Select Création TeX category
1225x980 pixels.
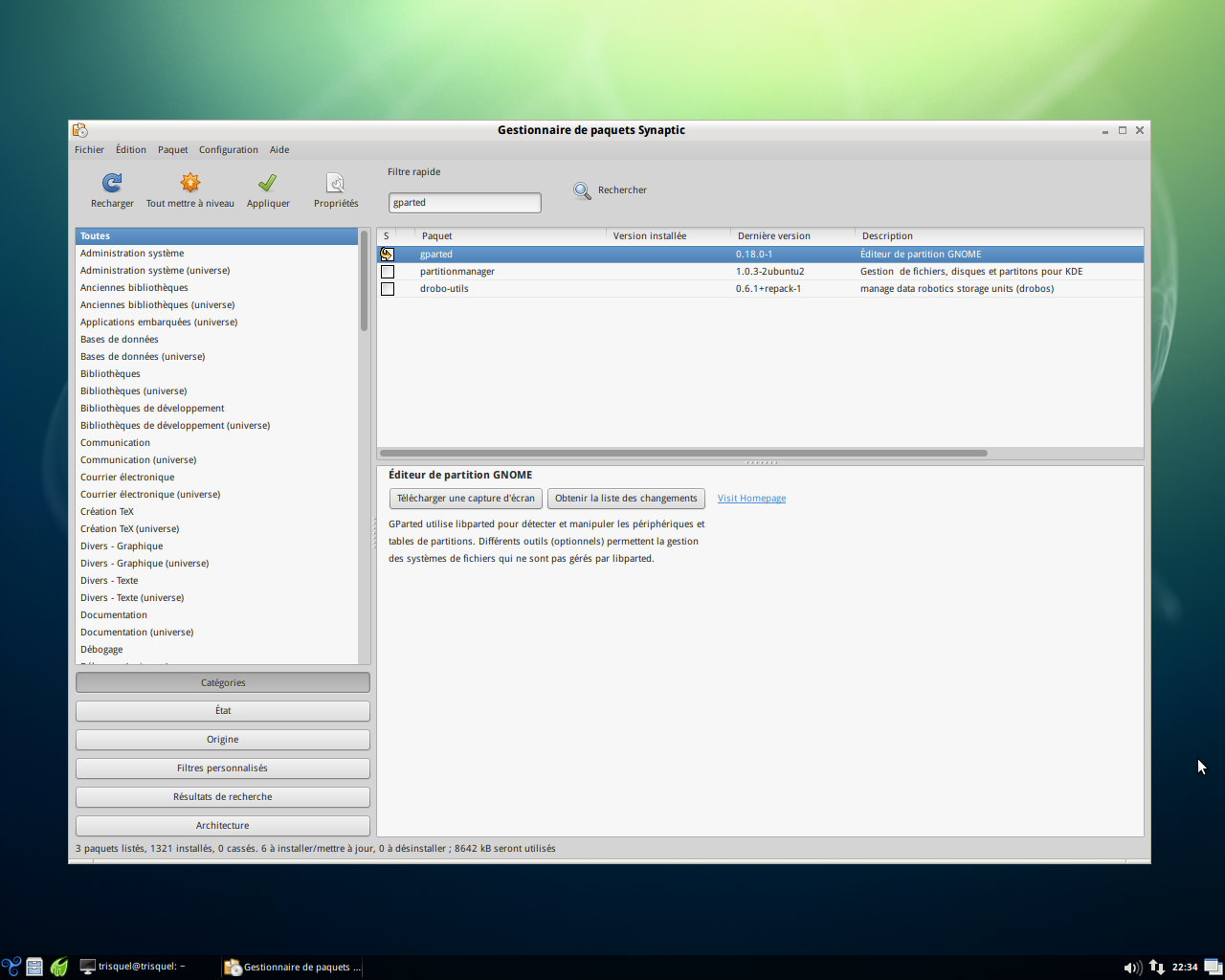pos(216,512)
